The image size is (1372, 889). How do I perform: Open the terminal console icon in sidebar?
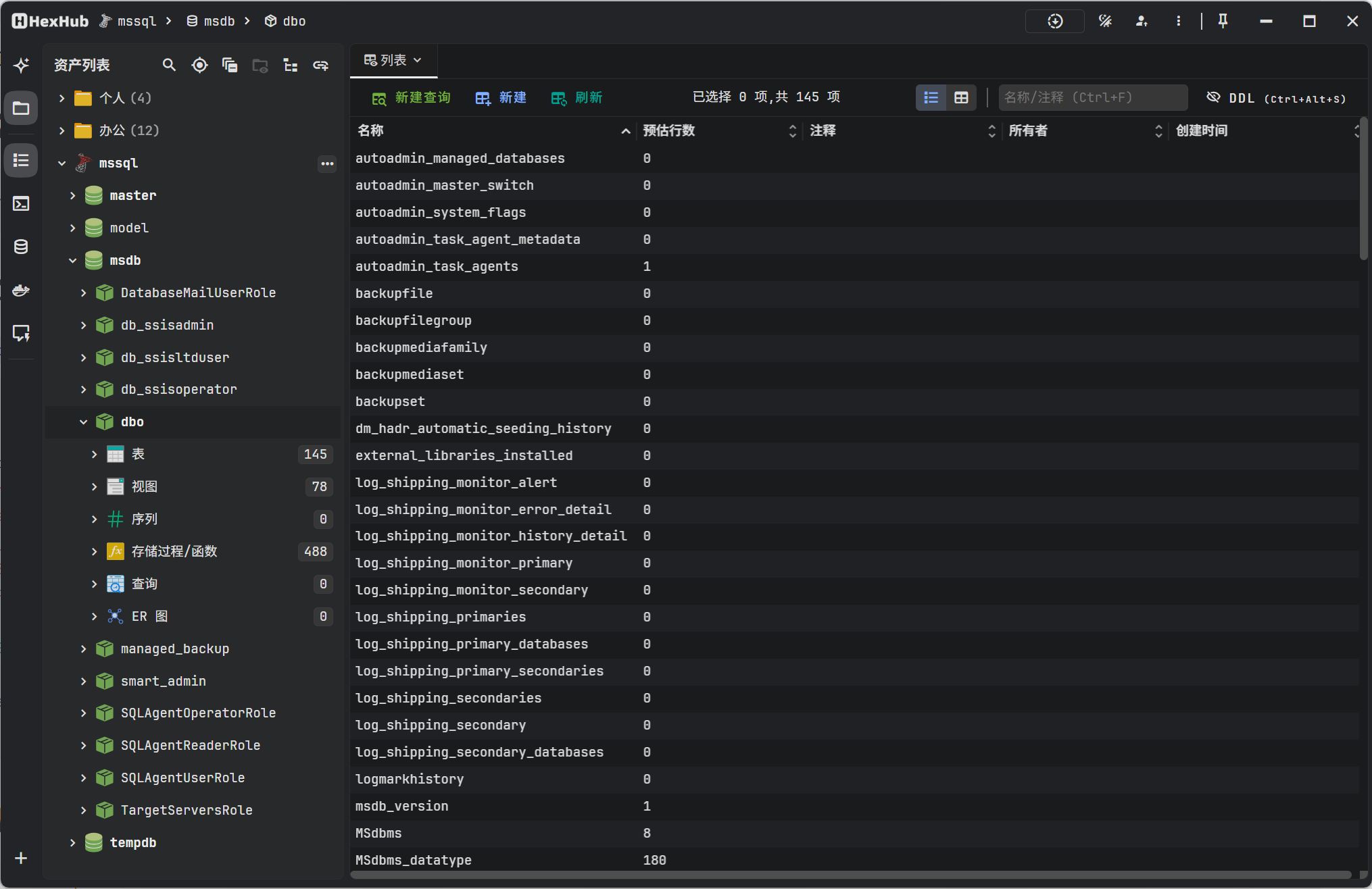21,204
